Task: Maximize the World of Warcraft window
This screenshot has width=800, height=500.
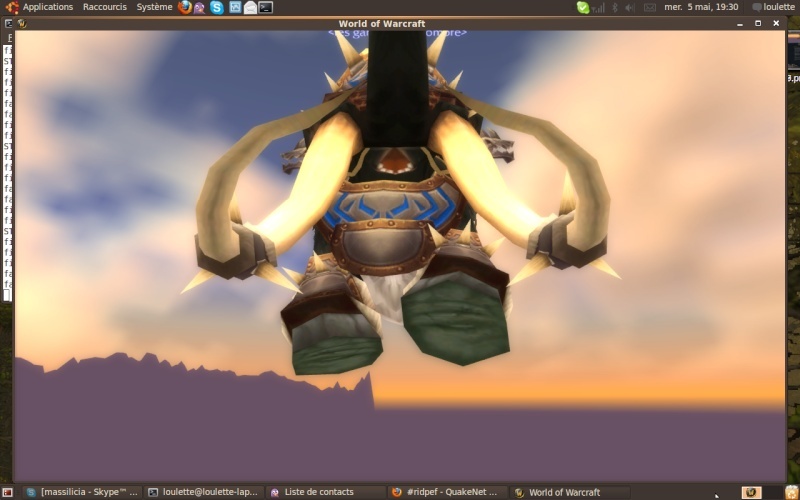Action: [x=758, y=23]
